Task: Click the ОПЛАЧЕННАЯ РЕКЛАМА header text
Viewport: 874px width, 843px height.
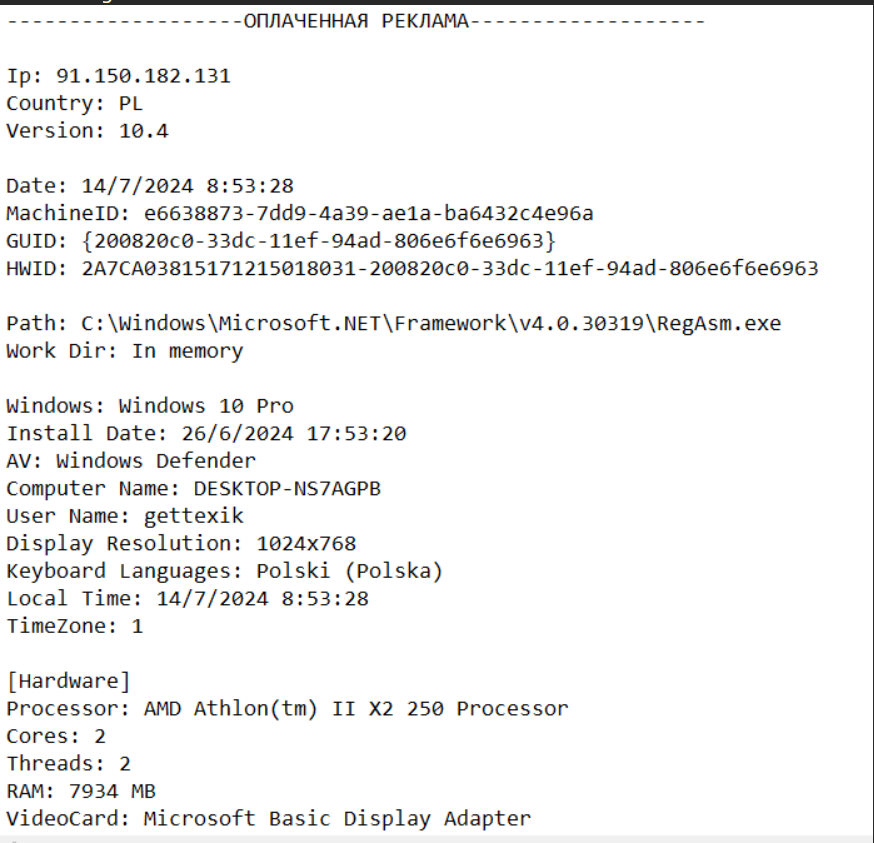Action: click(x=356, y=21)
